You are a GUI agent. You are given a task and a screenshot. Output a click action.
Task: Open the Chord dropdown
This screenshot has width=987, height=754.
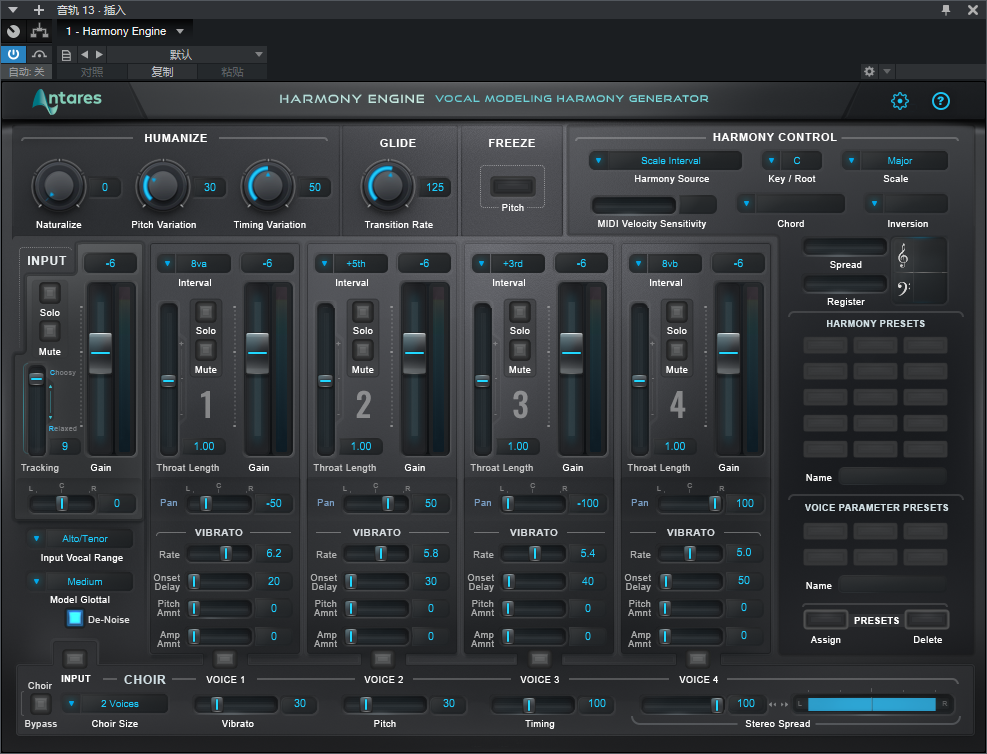tap(791, 204)
